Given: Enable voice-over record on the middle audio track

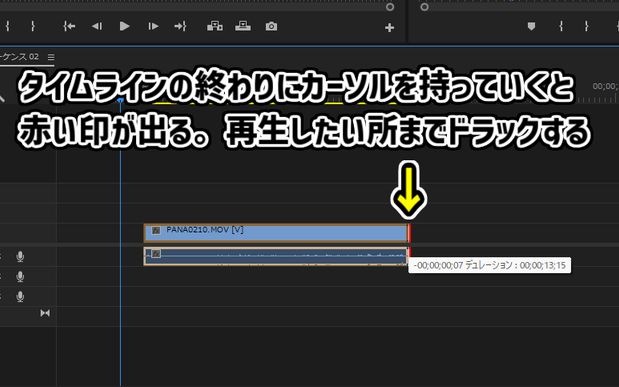Looking at the screenshot, I should (x=20, y=277).
